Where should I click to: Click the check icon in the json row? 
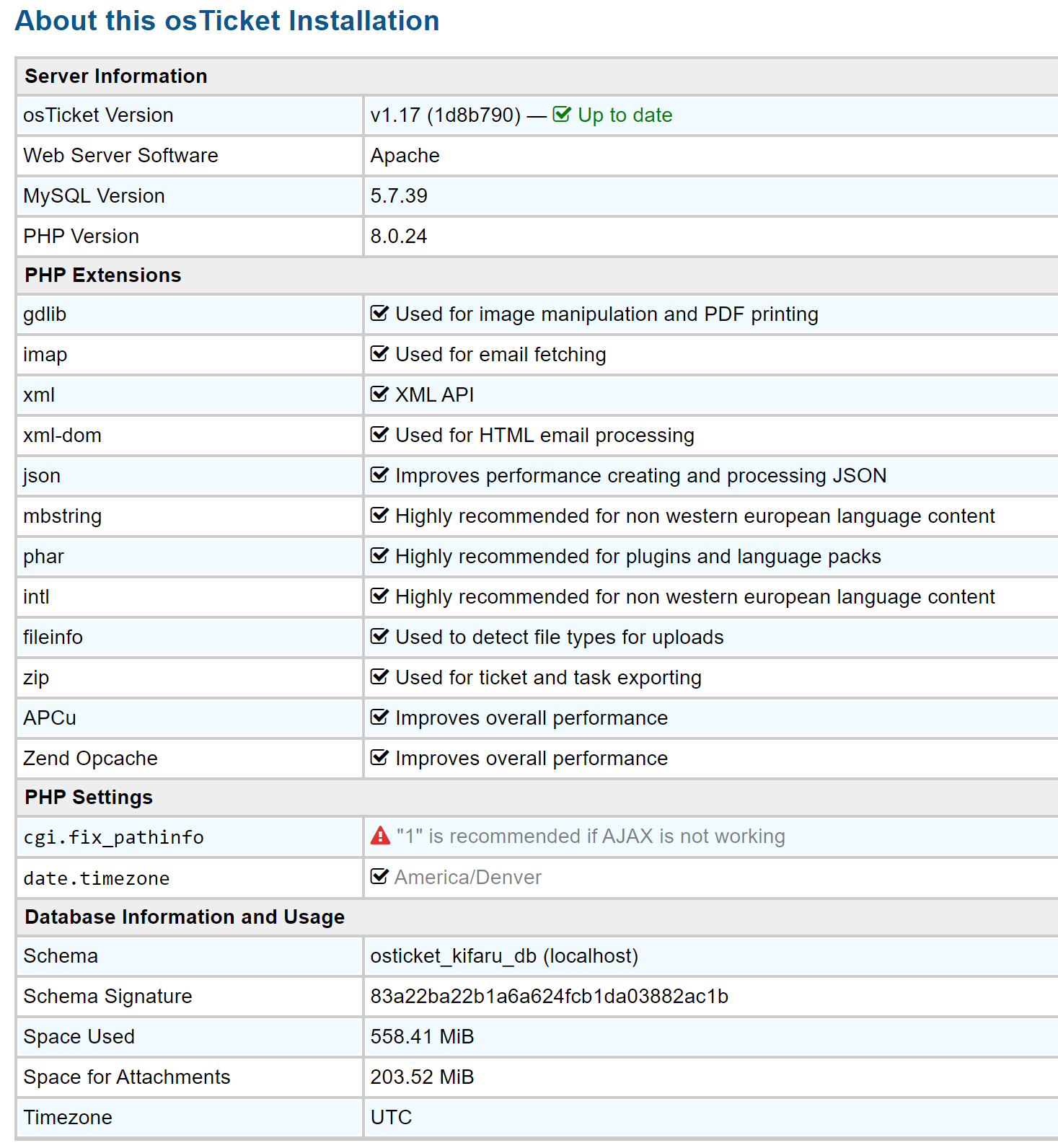click(x=379, y=475)
